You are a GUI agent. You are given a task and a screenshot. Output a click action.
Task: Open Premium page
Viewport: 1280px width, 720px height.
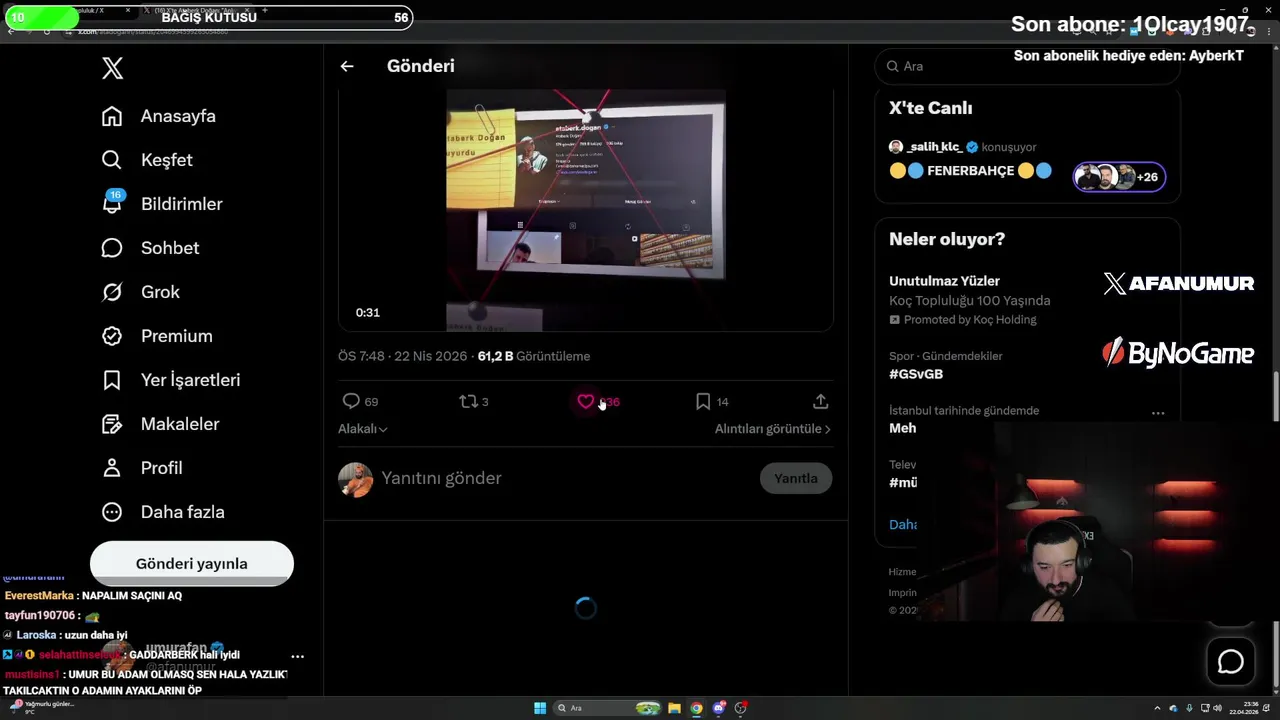(157, 336)
